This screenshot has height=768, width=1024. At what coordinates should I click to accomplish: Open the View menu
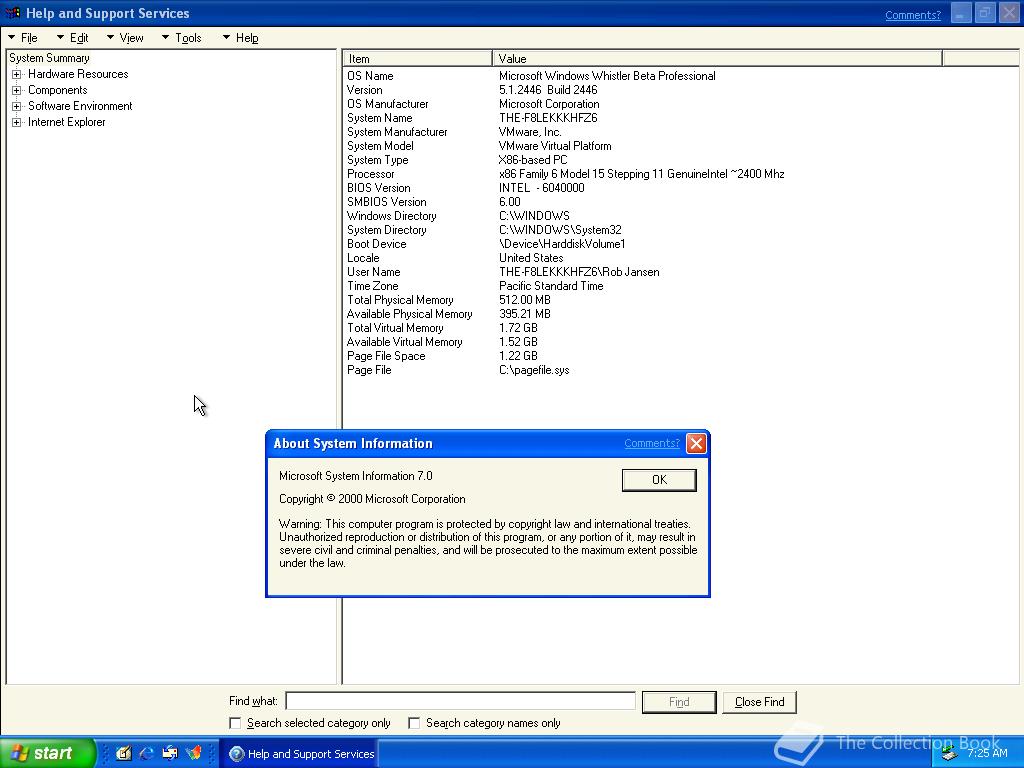[125, 38]
